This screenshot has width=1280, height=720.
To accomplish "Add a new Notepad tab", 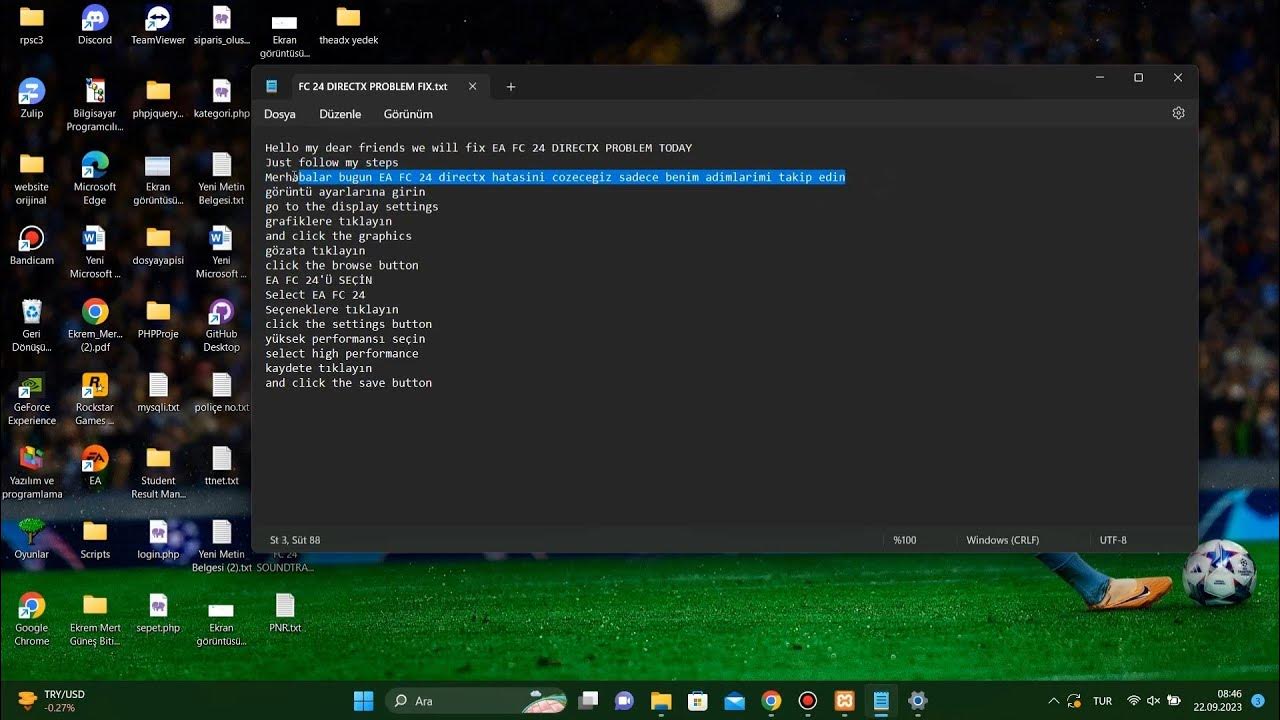I will pyautogui.click(x=510, y=87).
